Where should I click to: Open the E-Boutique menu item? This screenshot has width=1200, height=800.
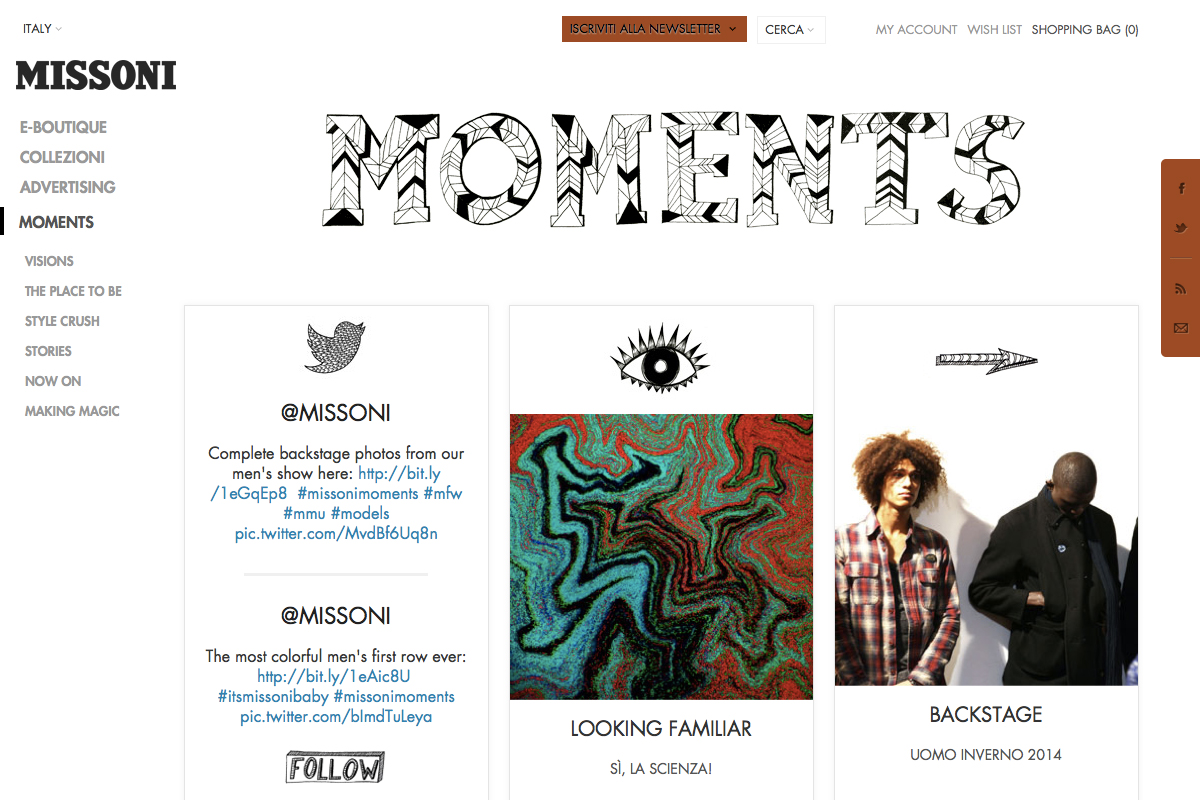(x=63, y=127)
